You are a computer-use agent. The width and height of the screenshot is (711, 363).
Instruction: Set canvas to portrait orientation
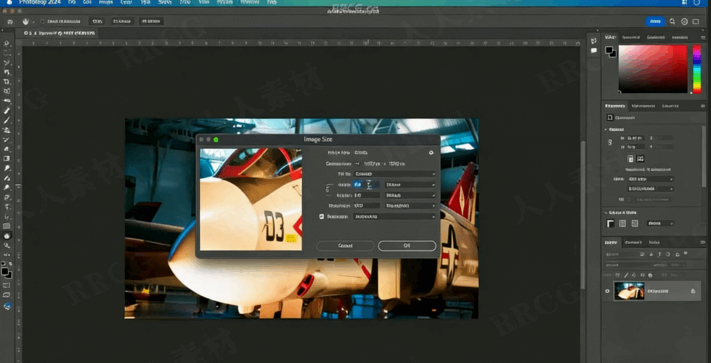[x=630, y=159]
